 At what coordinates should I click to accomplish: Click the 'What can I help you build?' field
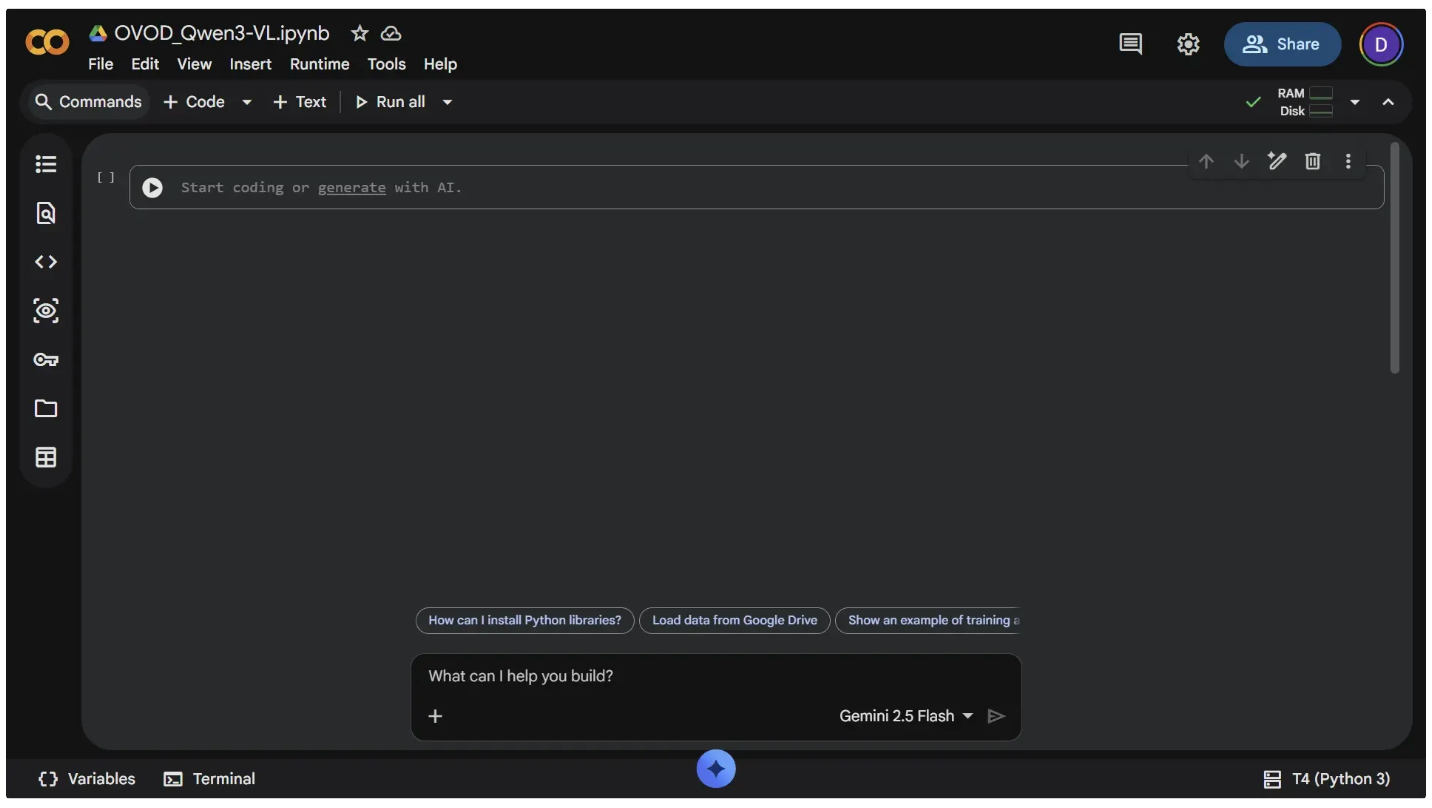click(716, 676)
